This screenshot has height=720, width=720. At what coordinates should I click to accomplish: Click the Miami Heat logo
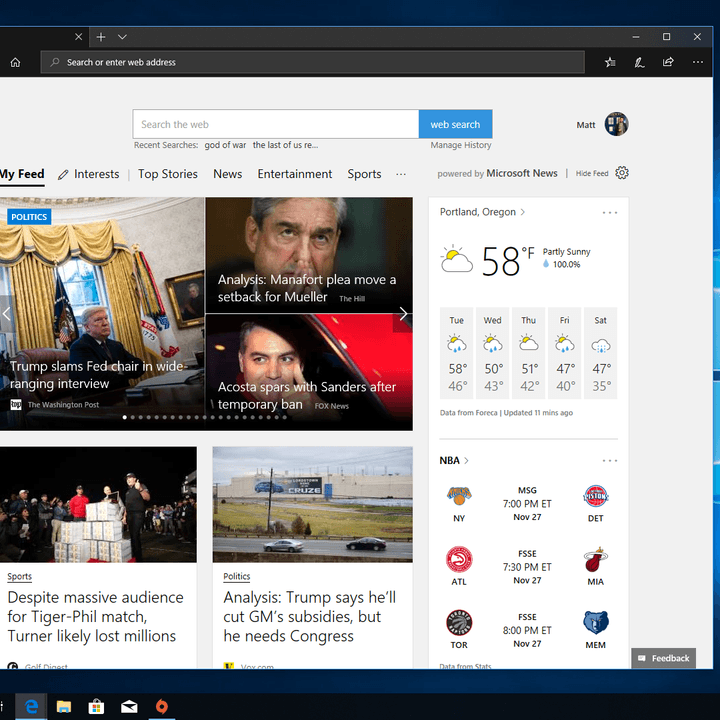tap(596, 559)
